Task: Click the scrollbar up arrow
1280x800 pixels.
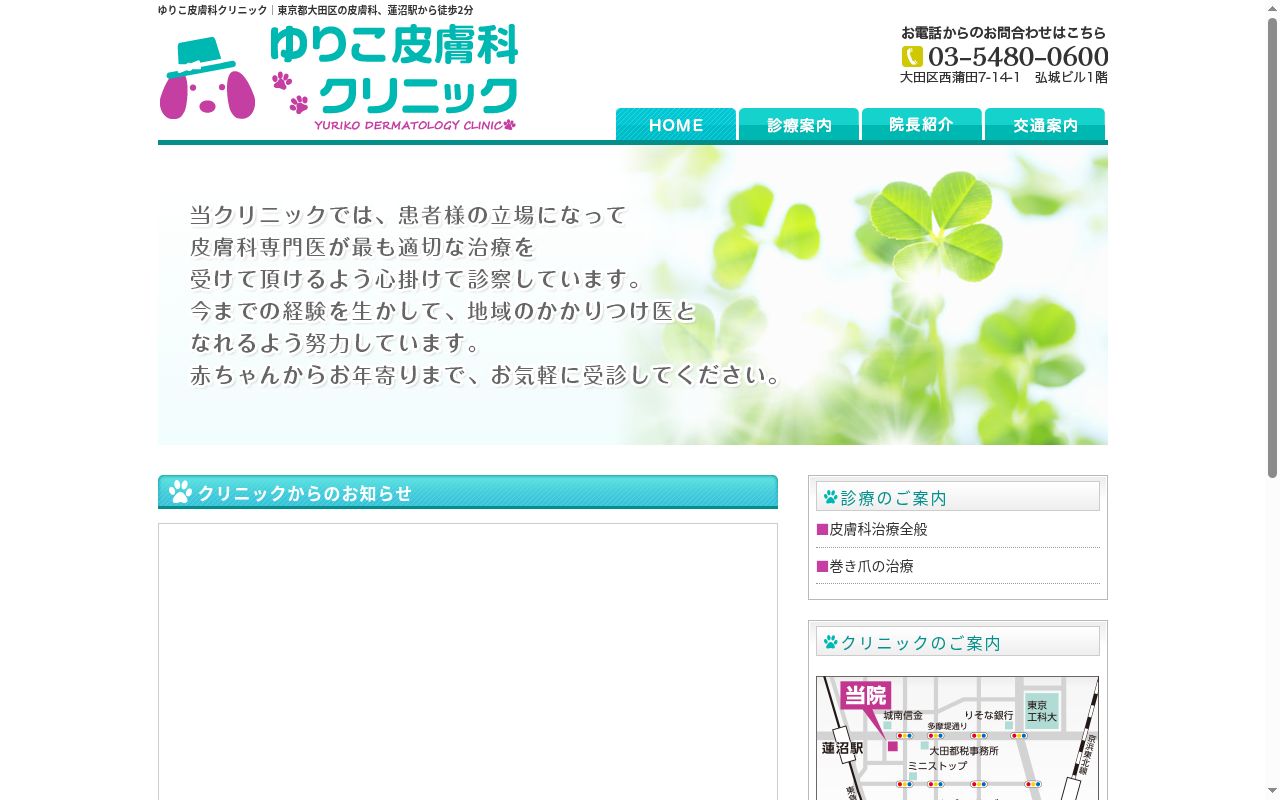Action: point(1273,8)
